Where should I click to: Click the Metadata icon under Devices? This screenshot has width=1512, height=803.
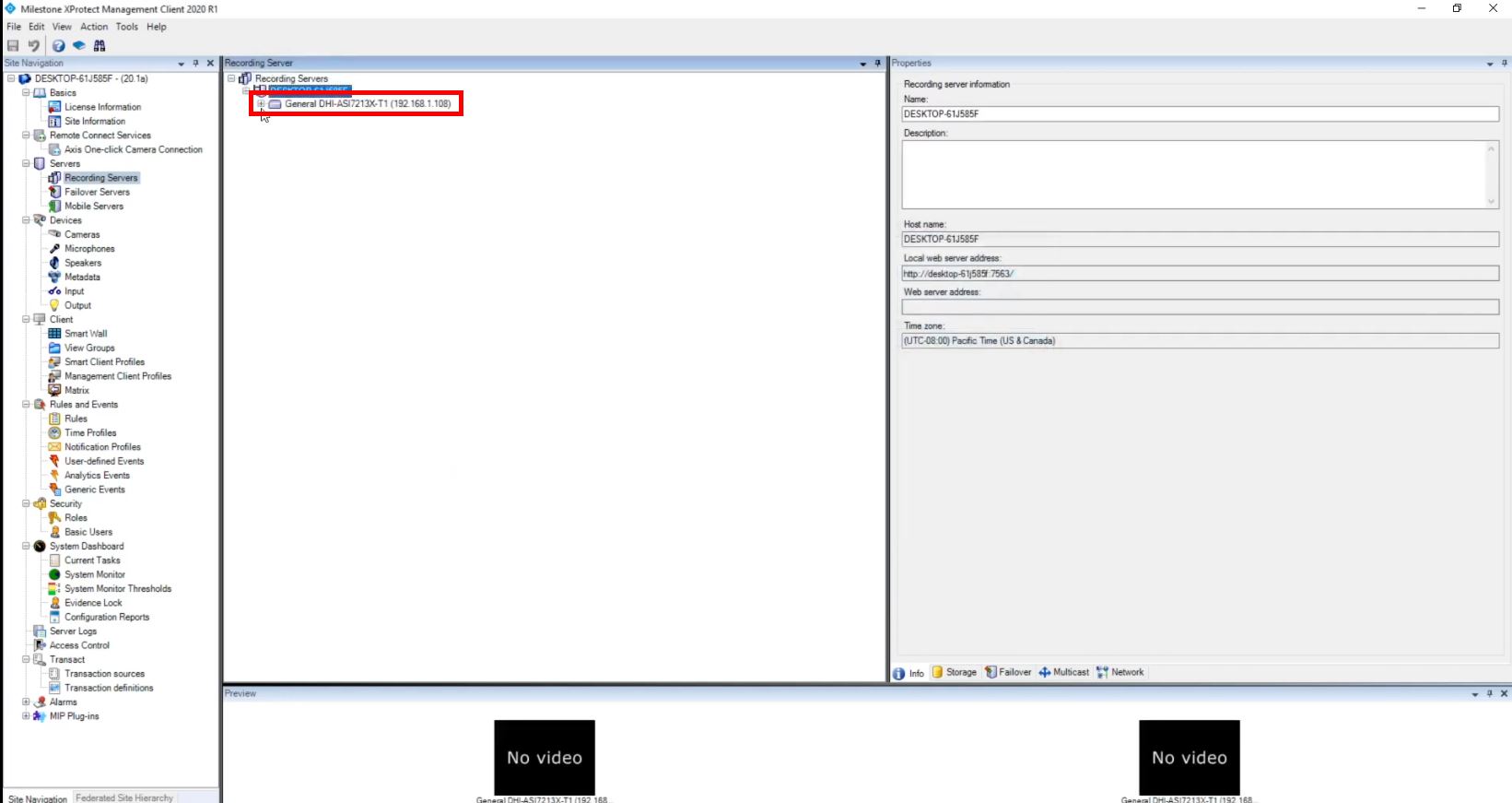[x=54, y=277]
